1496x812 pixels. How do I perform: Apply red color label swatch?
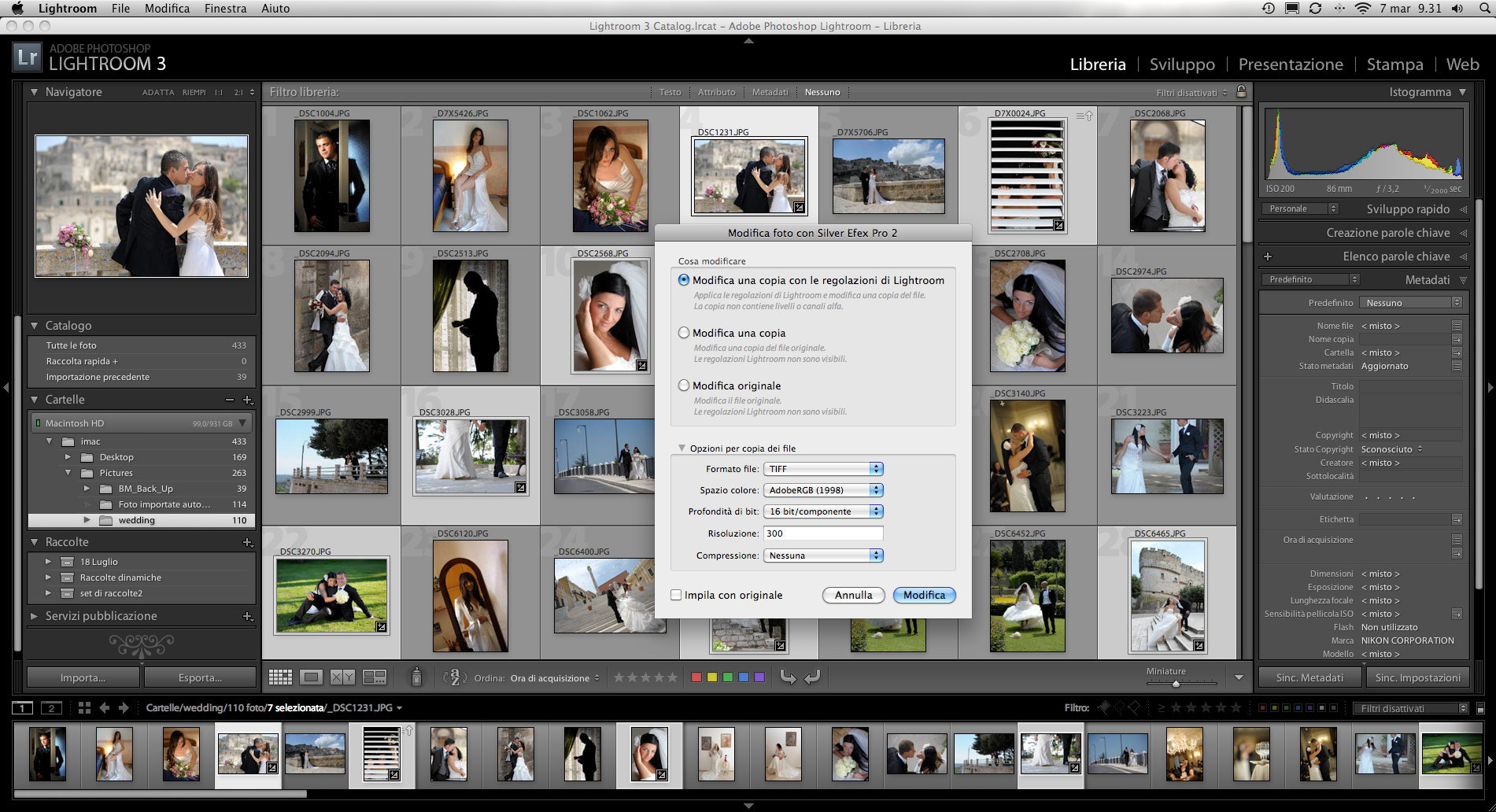pos(696,677)
